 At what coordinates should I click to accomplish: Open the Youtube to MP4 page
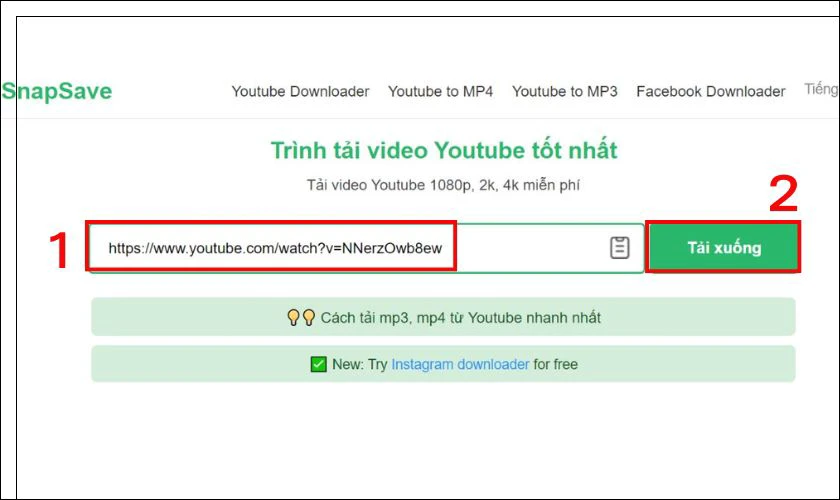point(440,92)
